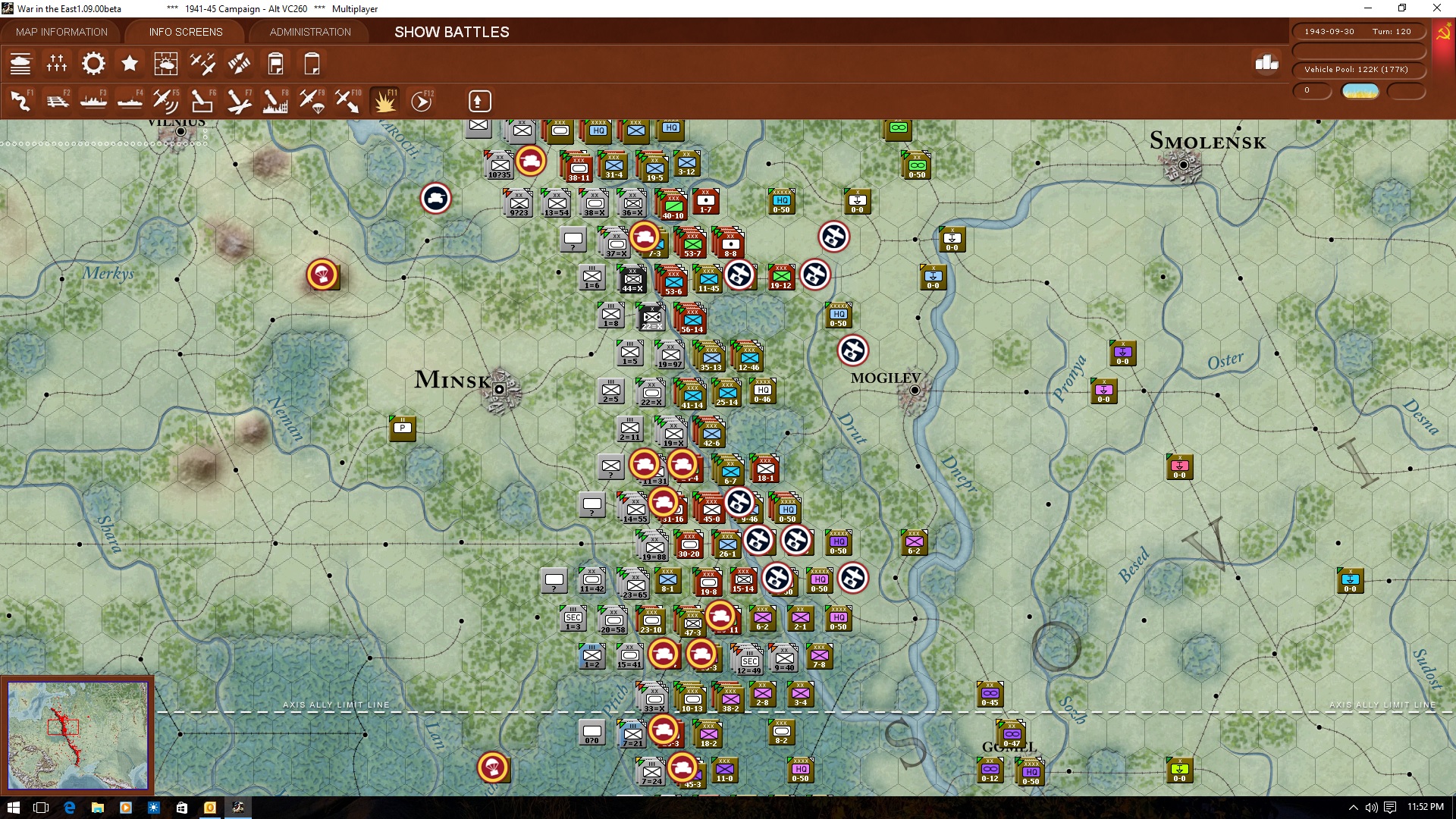
Task: Click the victory star icon
Action: point(130,64)
